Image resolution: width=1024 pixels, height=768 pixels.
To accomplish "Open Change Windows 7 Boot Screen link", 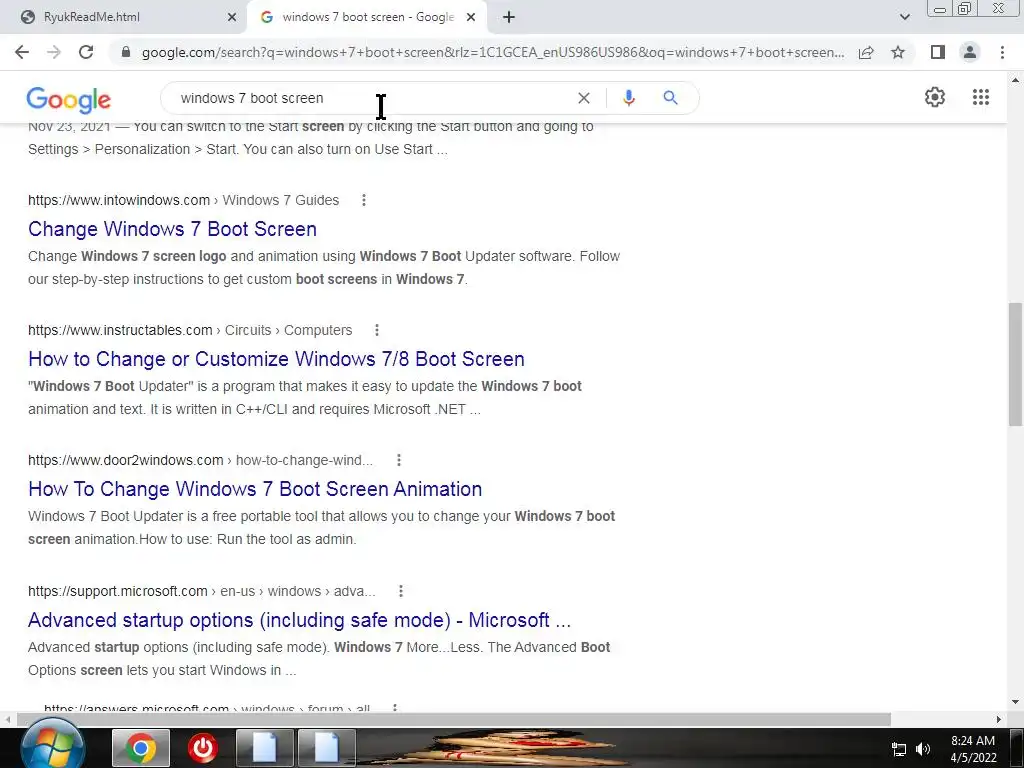I will click(x=172, y=229).
